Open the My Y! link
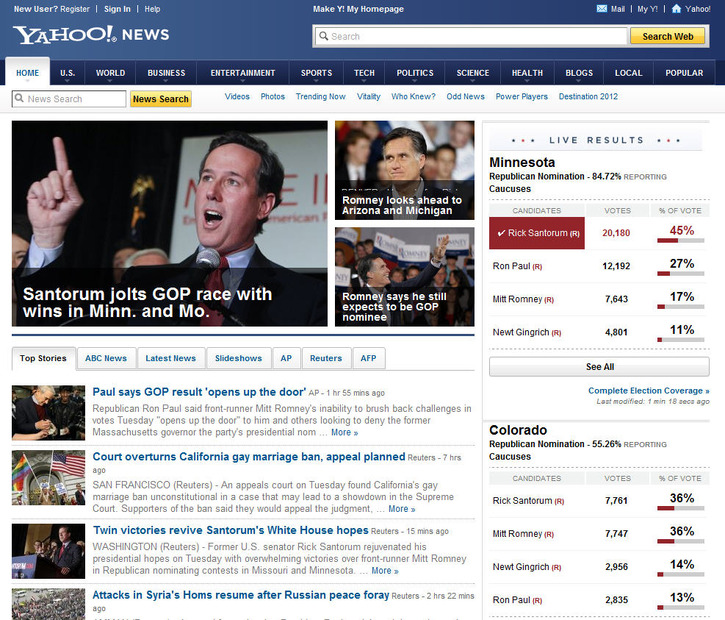725x620 pixels. pos(647,9)
